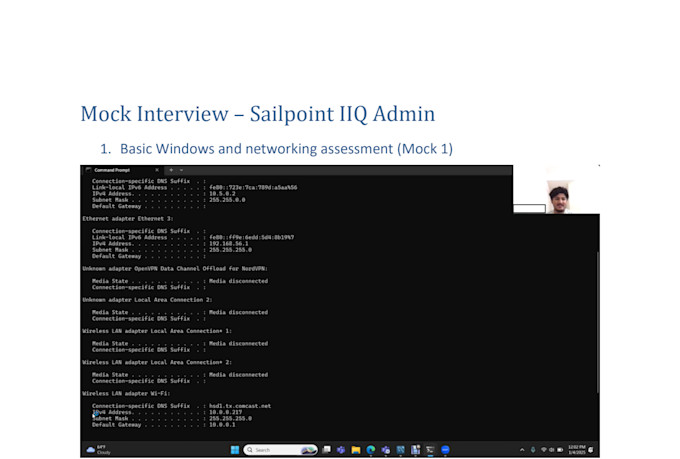
Task: Open the notification center icon
Action: click(591, 450)
